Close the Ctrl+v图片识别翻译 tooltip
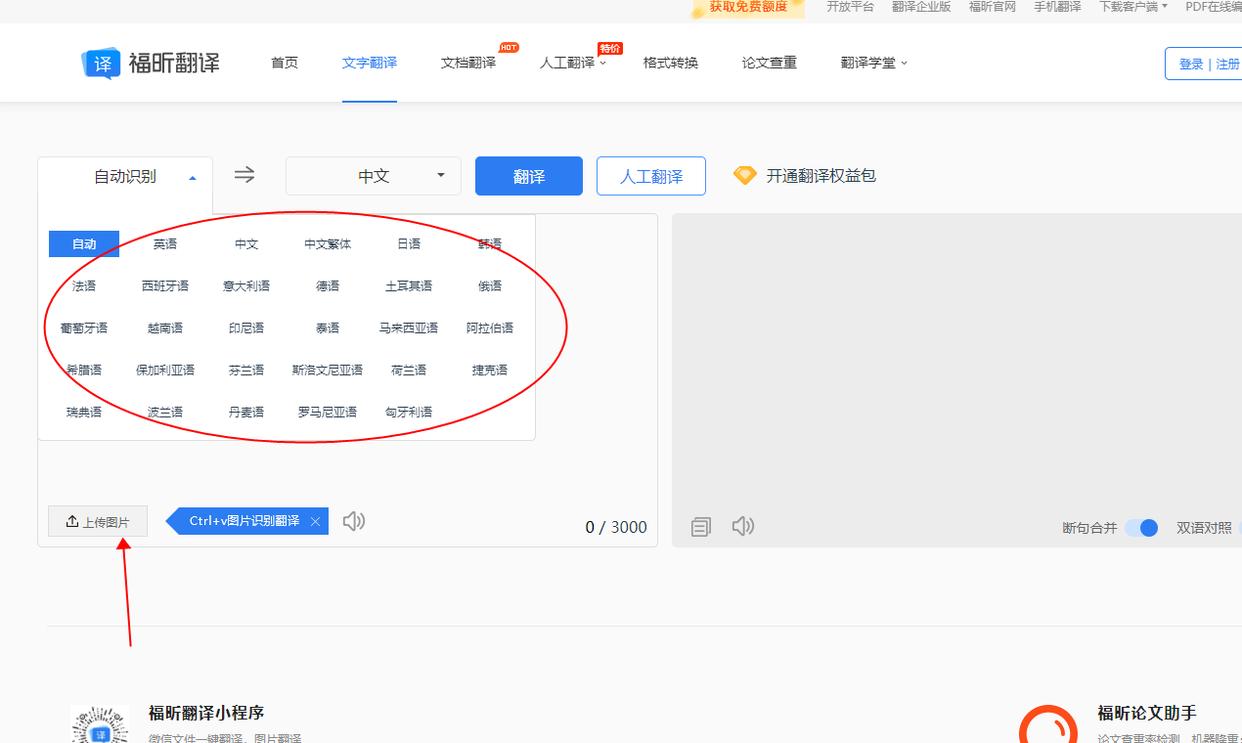This screenshot has width=1242, height=743. coord(315,521)
